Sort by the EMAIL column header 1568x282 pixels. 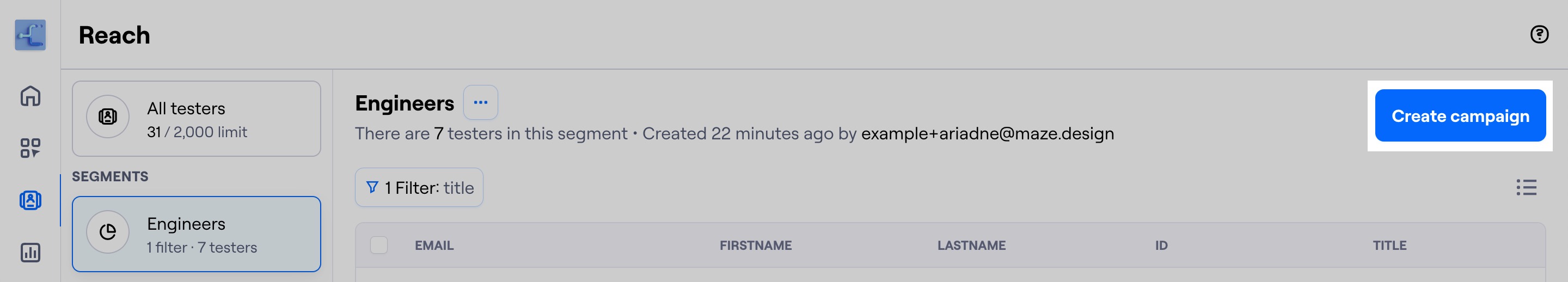point(434,246)
